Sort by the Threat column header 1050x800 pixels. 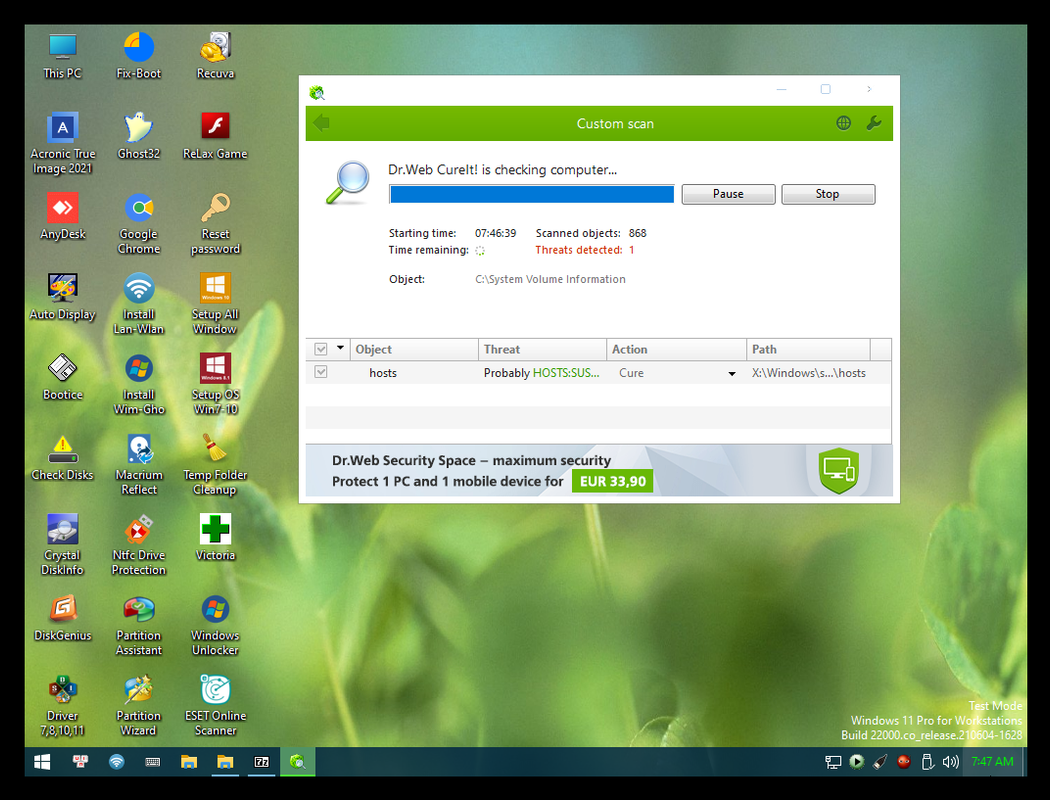[x=542, y=349]
